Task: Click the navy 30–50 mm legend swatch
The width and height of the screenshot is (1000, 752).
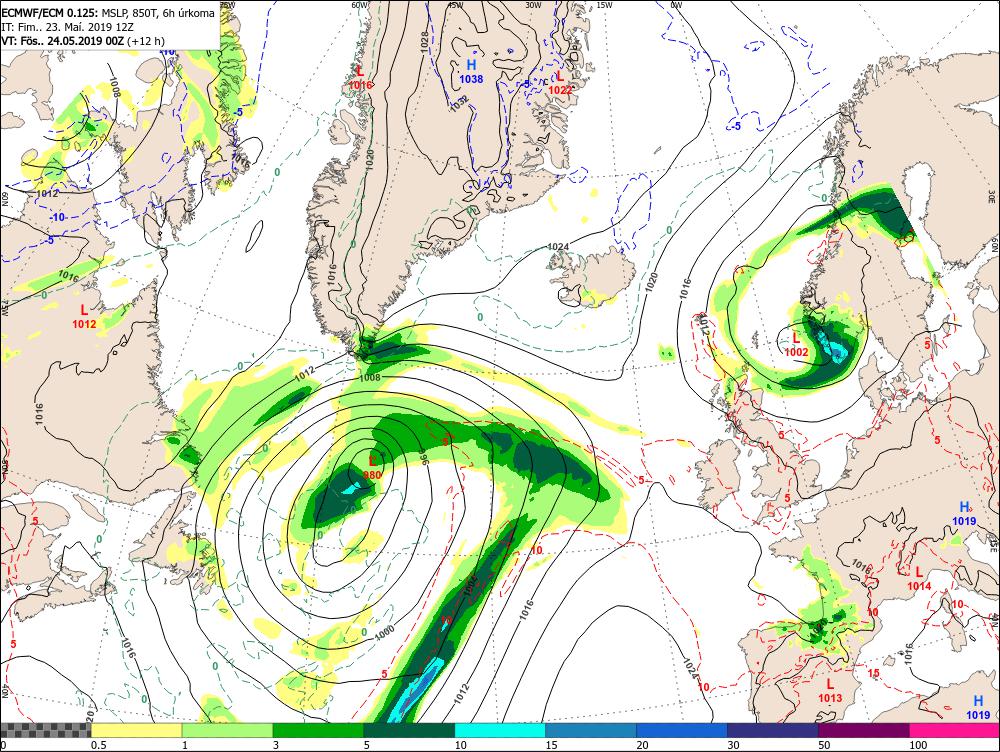Action: tap(773, 730)
